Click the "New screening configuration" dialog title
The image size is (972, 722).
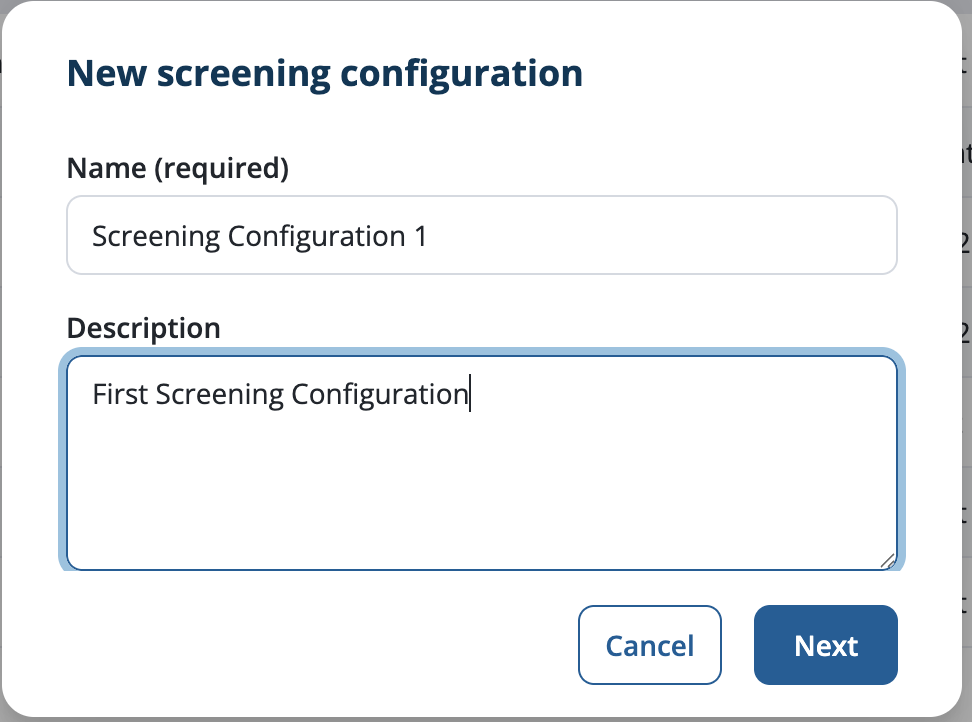coord(325,74)
